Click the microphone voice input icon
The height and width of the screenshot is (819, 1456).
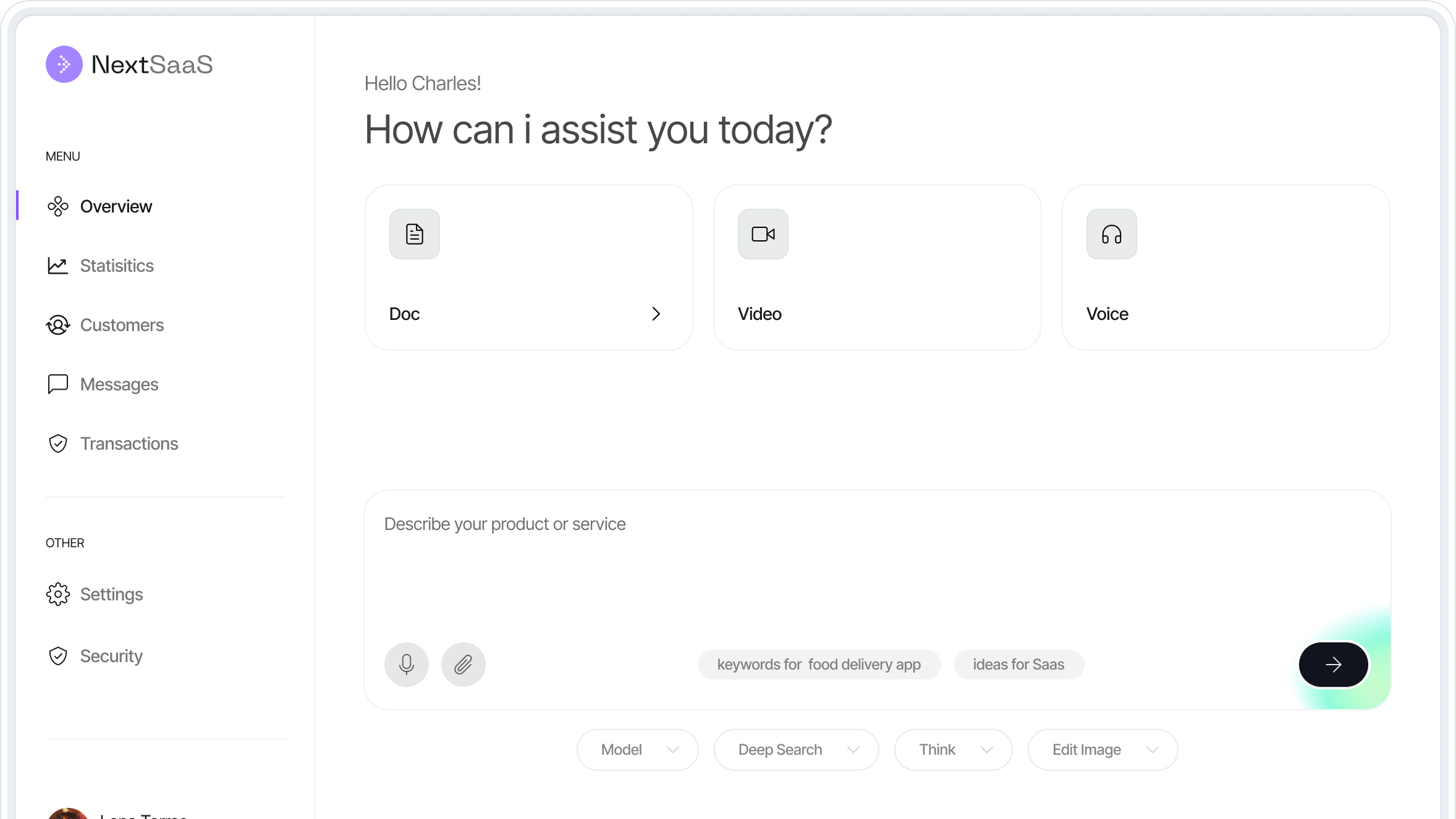click(406, 665)
